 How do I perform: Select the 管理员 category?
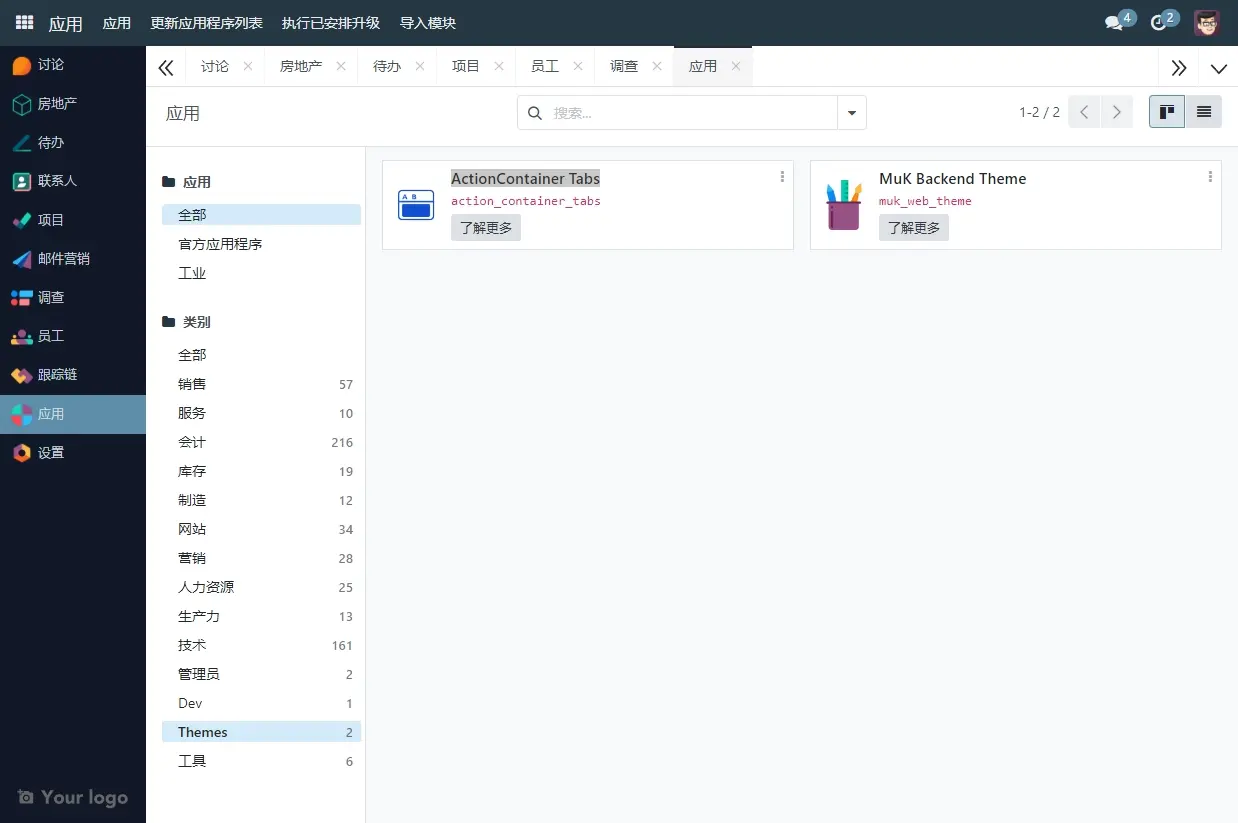261,674
